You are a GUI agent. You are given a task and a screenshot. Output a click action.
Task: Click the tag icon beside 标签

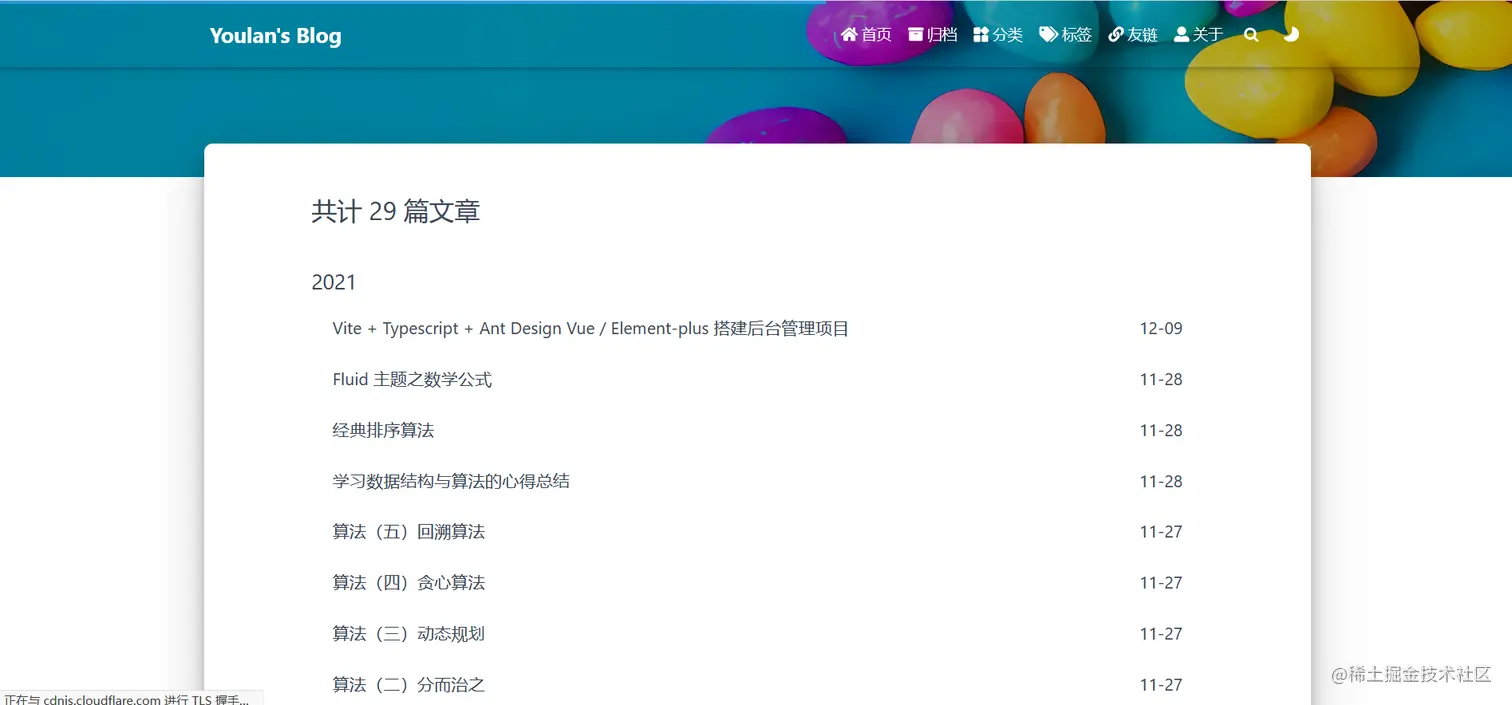(x=1046, y=33)
